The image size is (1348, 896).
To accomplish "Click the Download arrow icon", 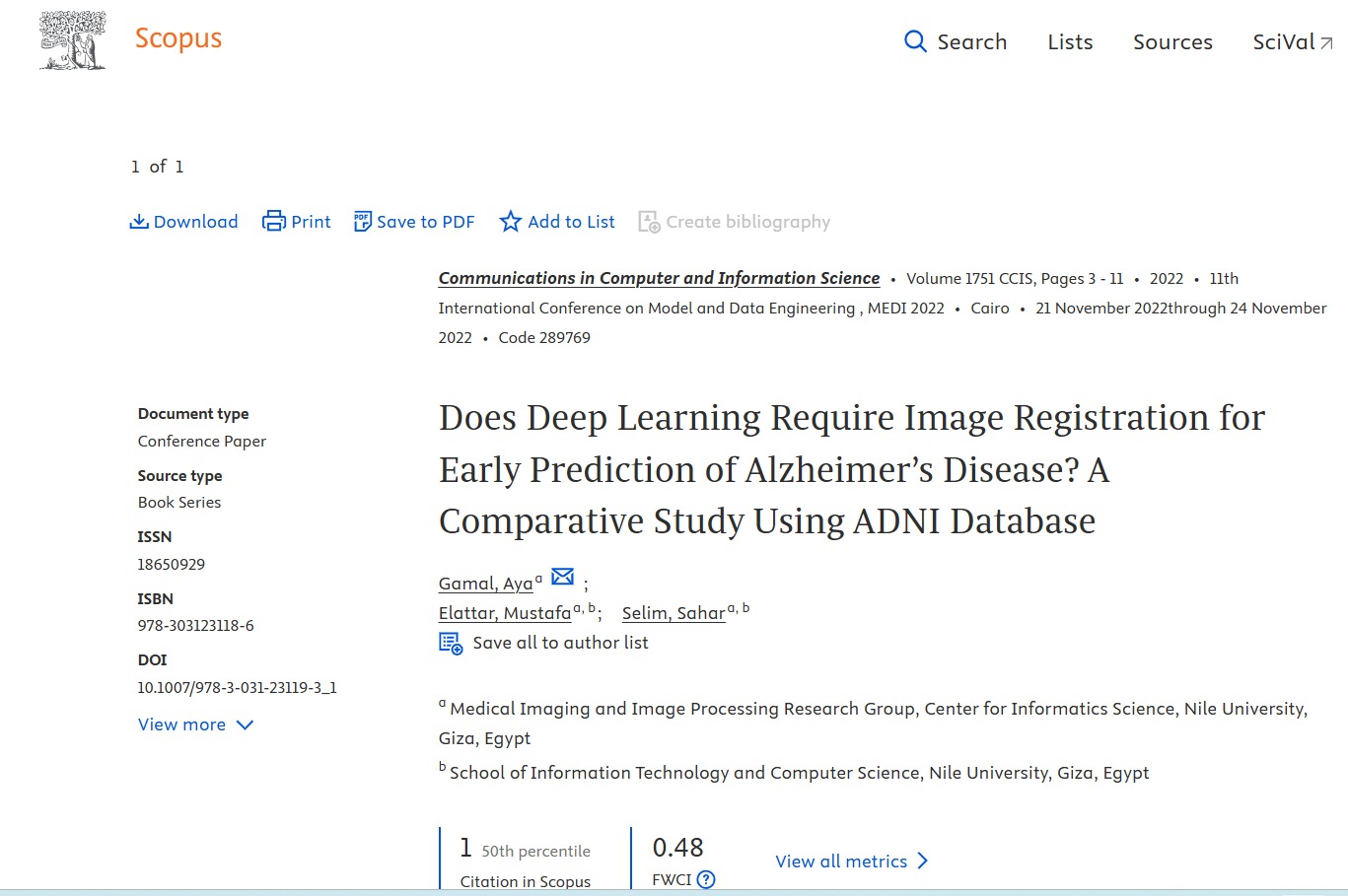I will click(x=139, y=222).
